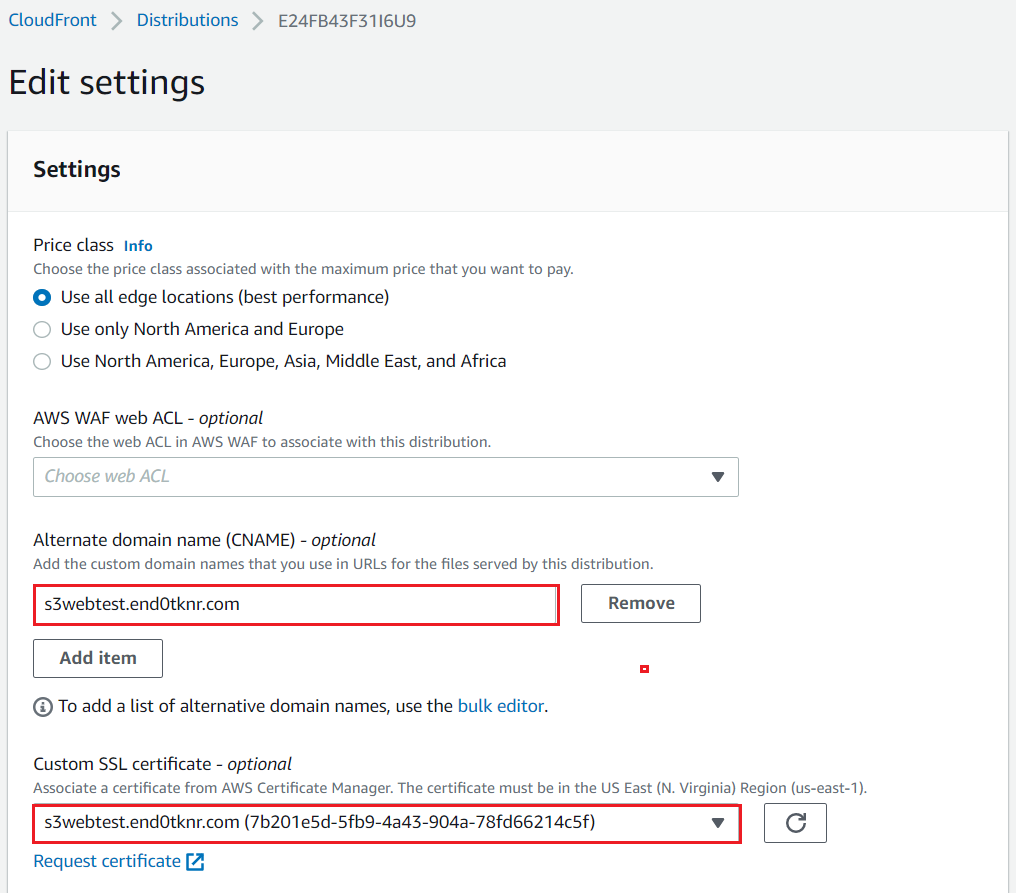Click the dropdown arrow on web ACL selector
Image resolution: width=1016 pixels, height=893 pixels.
(717, 477)
